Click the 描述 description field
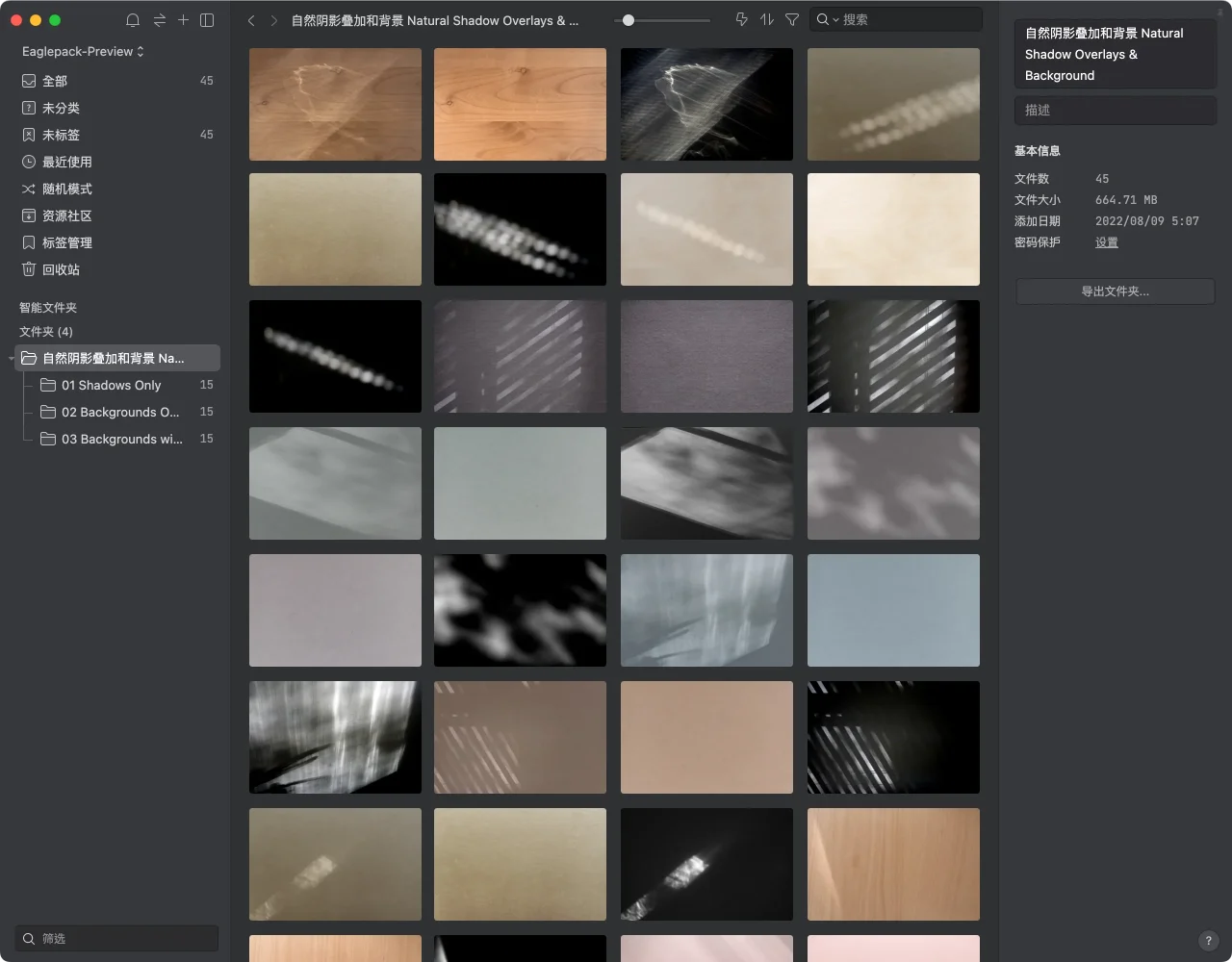The height and width of the screenshot is (962, 1232). click(x=1116, y=110)
